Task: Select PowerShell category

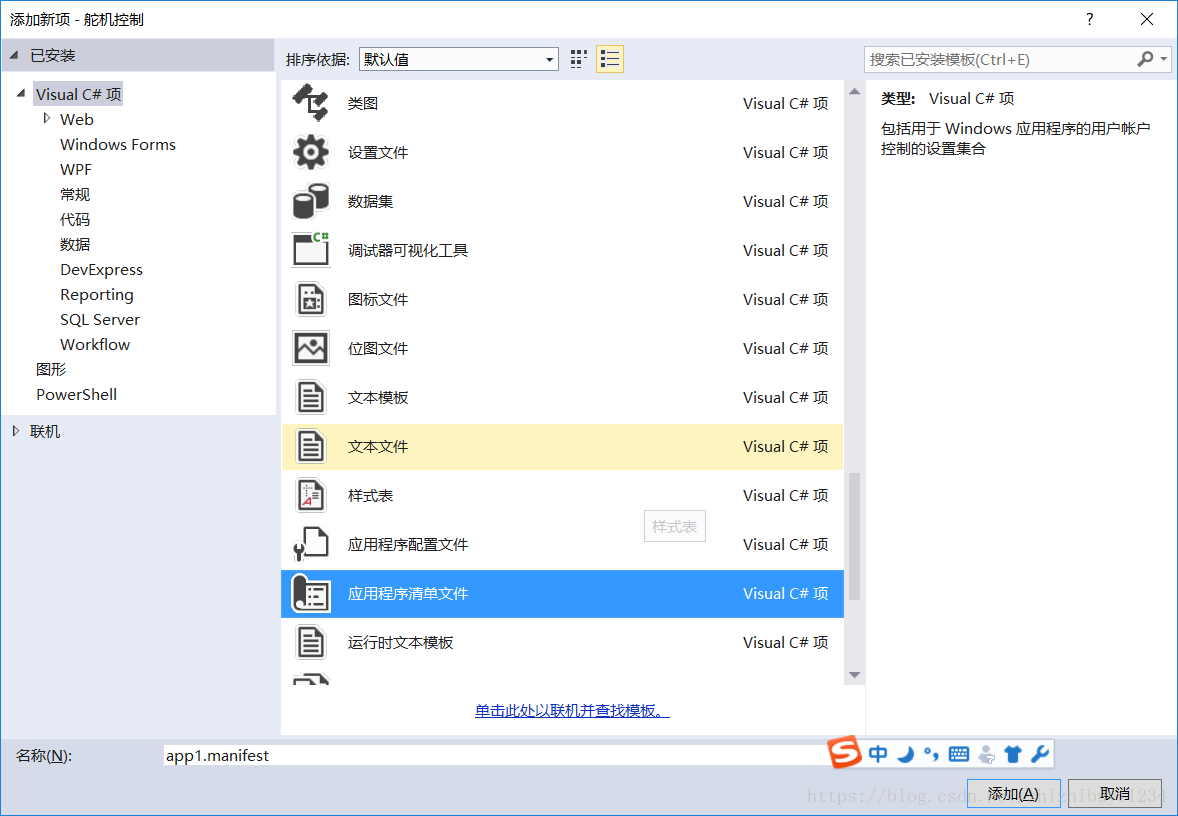Action: (77, 394)
